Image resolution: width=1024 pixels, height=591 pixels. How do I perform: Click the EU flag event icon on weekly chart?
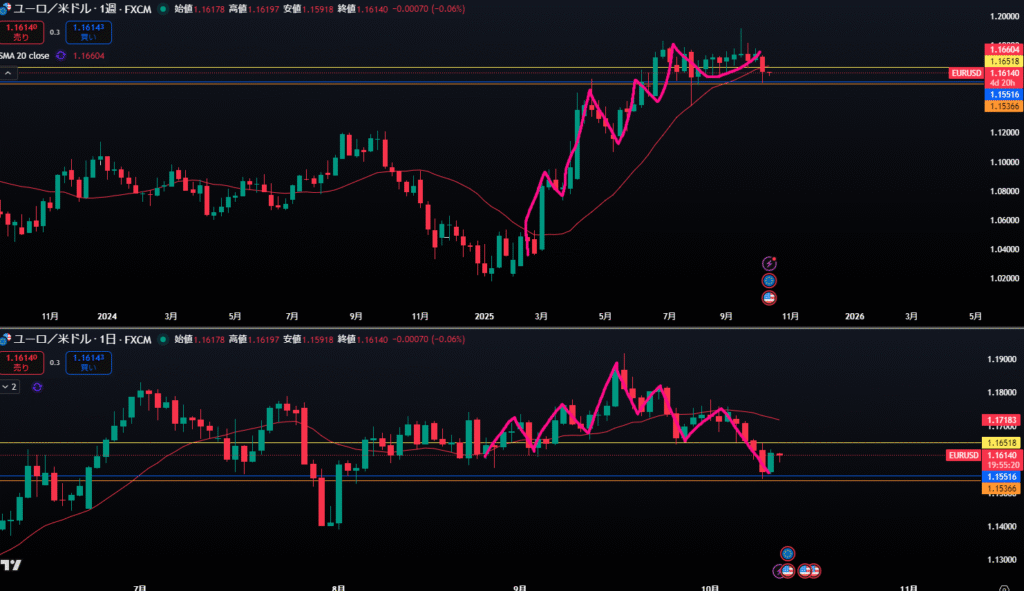(769, 280)
